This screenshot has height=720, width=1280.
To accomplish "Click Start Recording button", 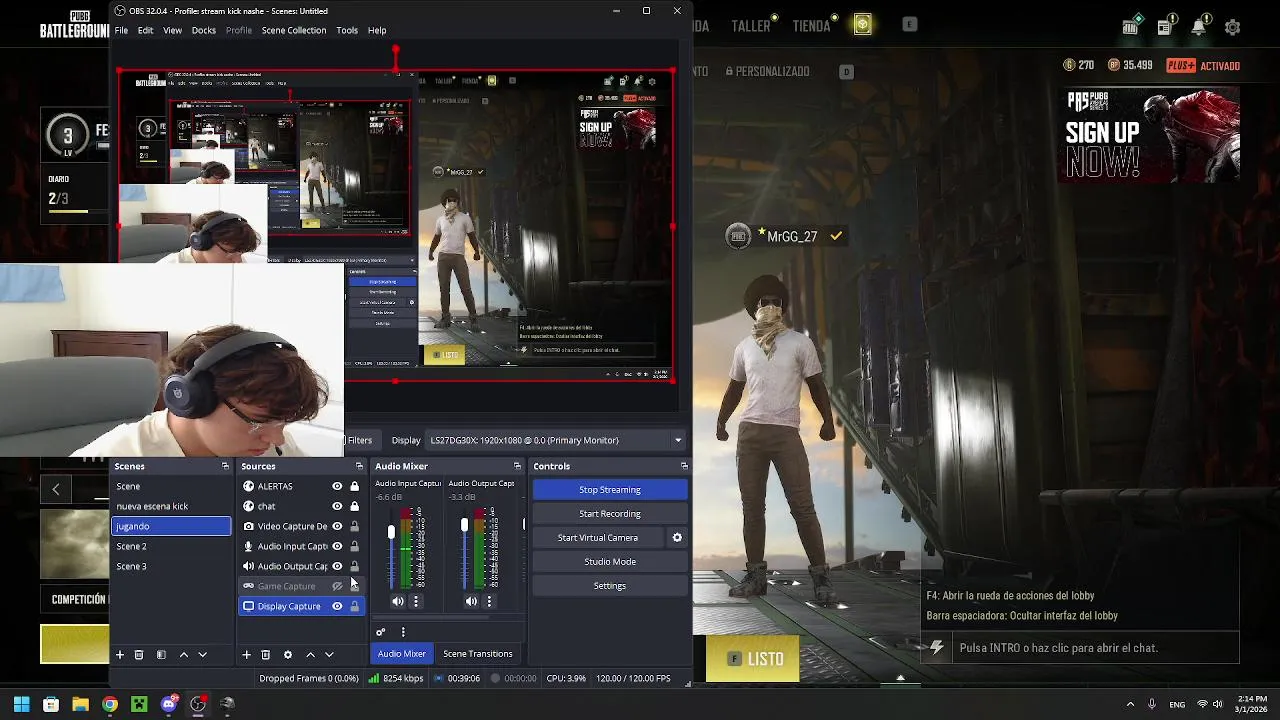I will 610,514.
